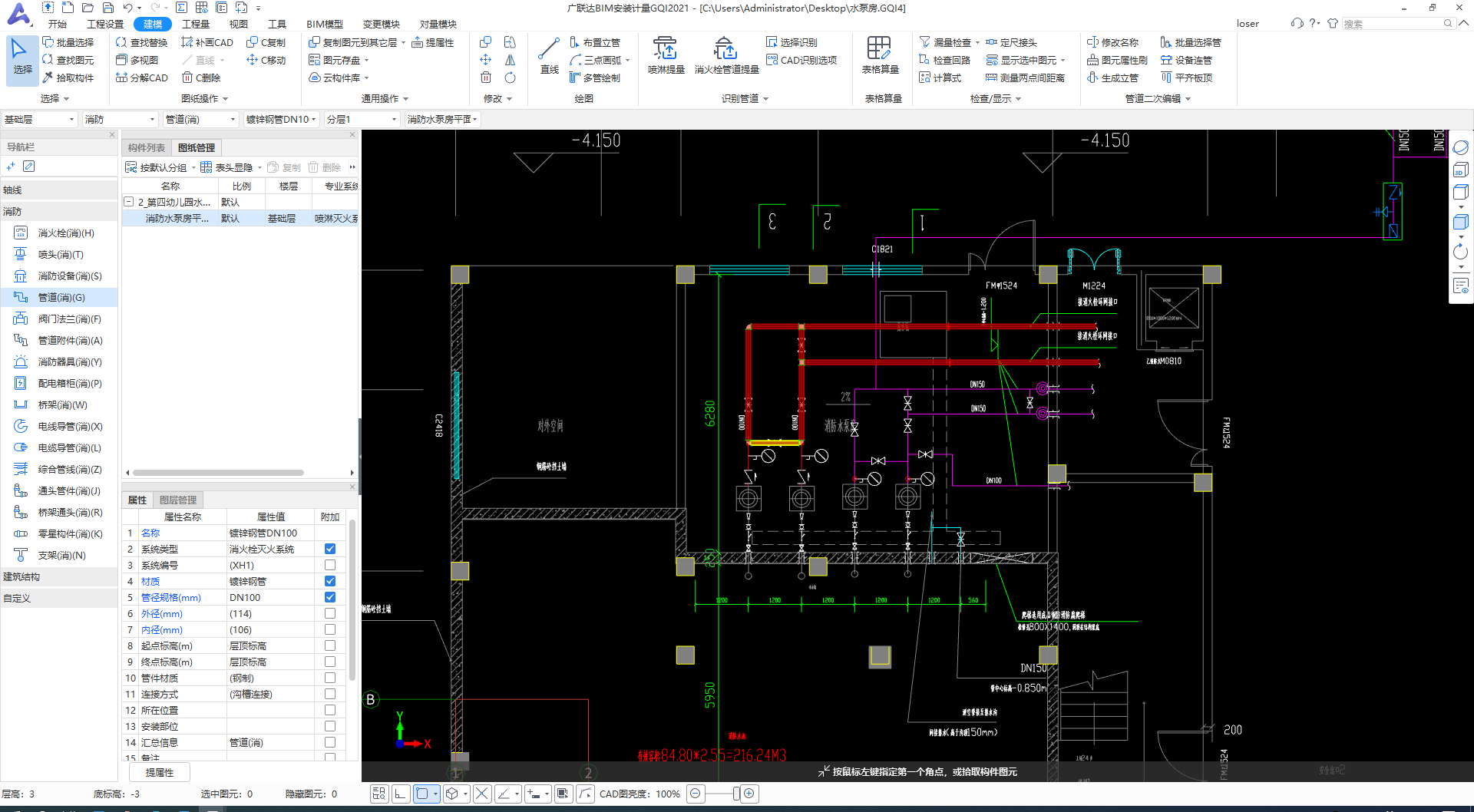
Task: Toggle 附加 checkbox for 系统类型
Action: point(330,549)
